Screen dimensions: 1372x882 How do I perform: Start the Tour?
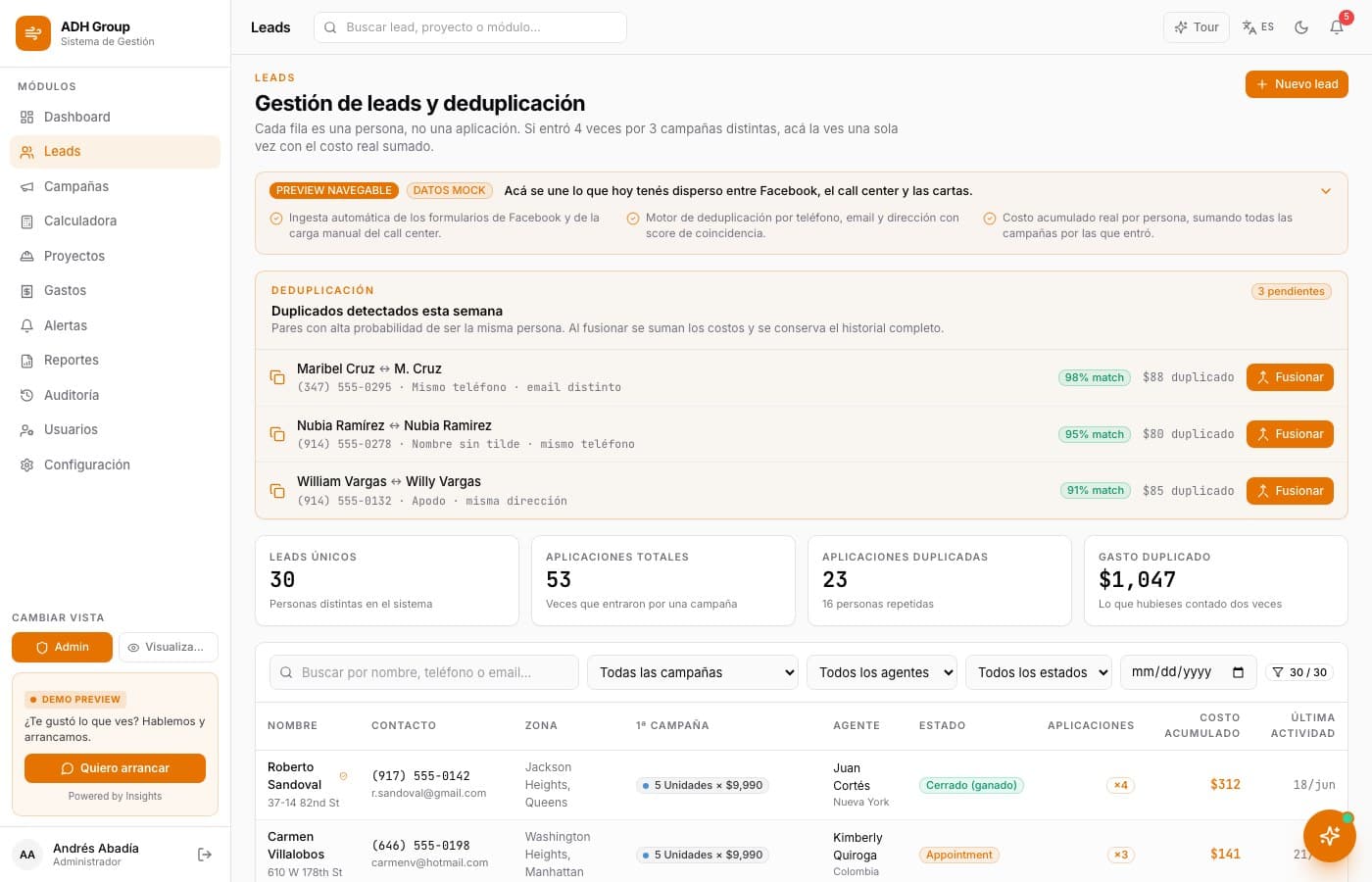[x=1197, y=27]
